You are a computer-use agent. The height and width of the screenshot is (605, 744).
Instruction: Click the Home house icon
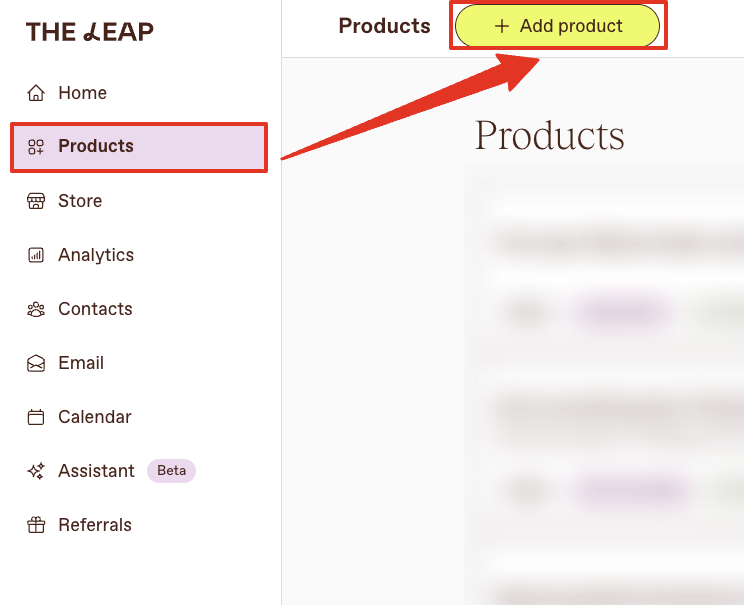click(36, 93)
